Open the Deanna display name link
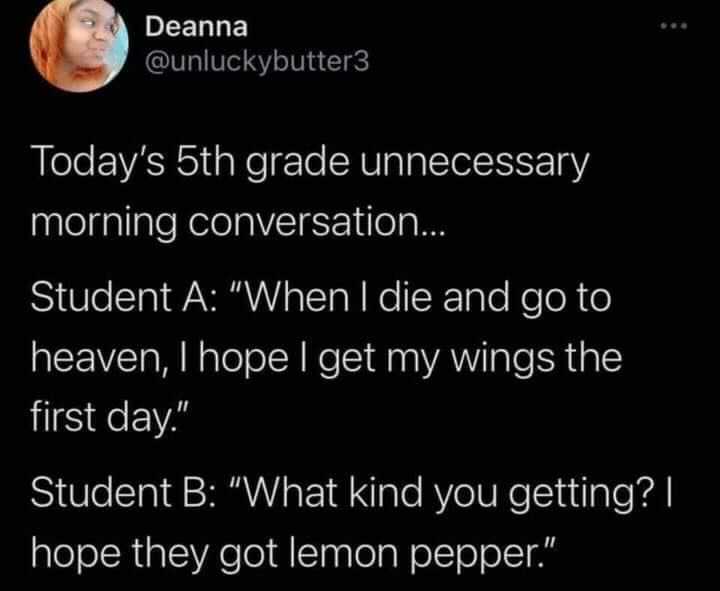Screen dimensions: 720x591 click(197, 28)
